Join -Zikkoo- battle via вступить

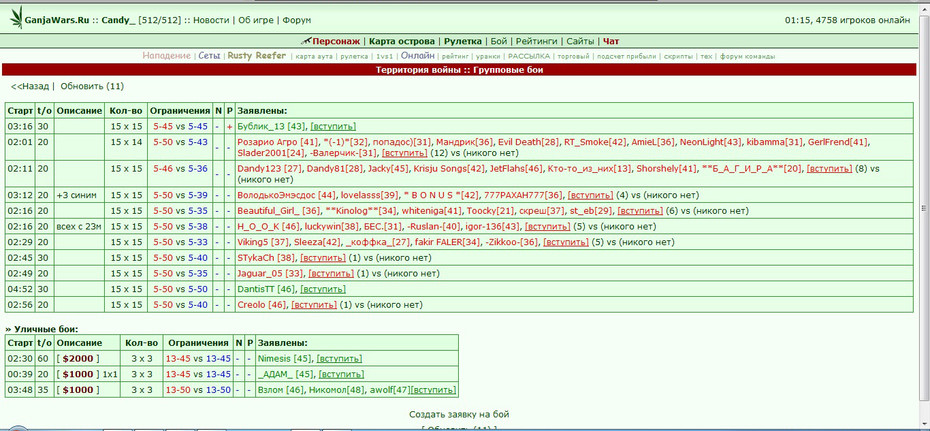point(566,242)
